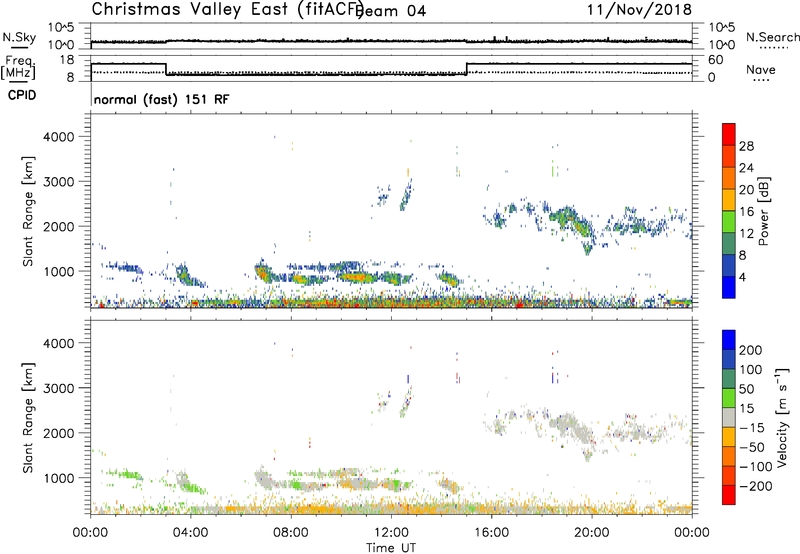Screen dimensions: 800x554
Task: Click the plot title 'Christmas Valley East (fitACF)'
Action: [228, 9]
